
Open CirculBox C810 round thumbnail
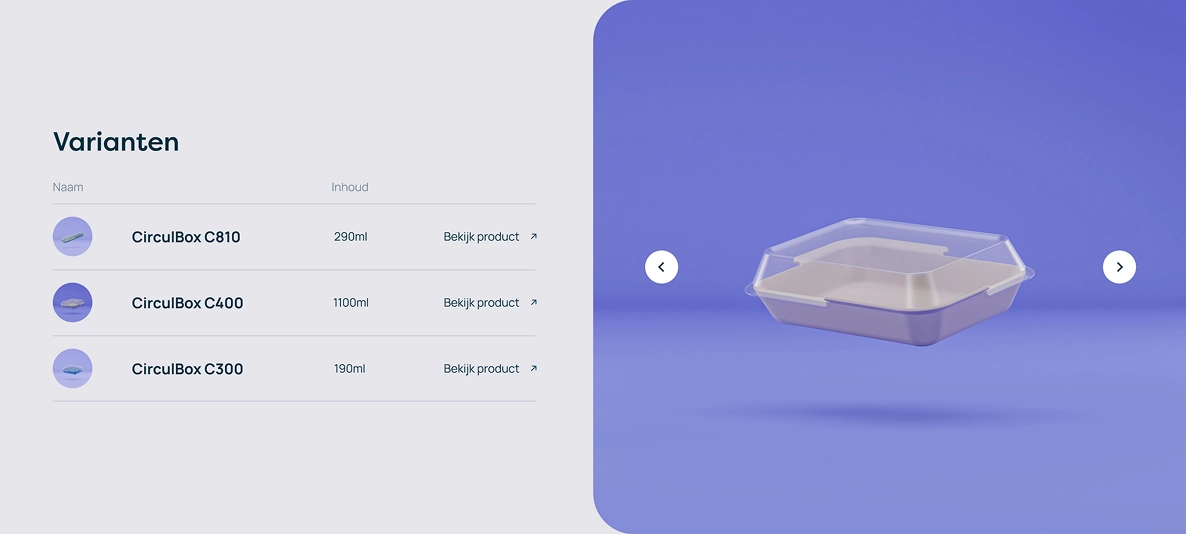coord(73,237)
